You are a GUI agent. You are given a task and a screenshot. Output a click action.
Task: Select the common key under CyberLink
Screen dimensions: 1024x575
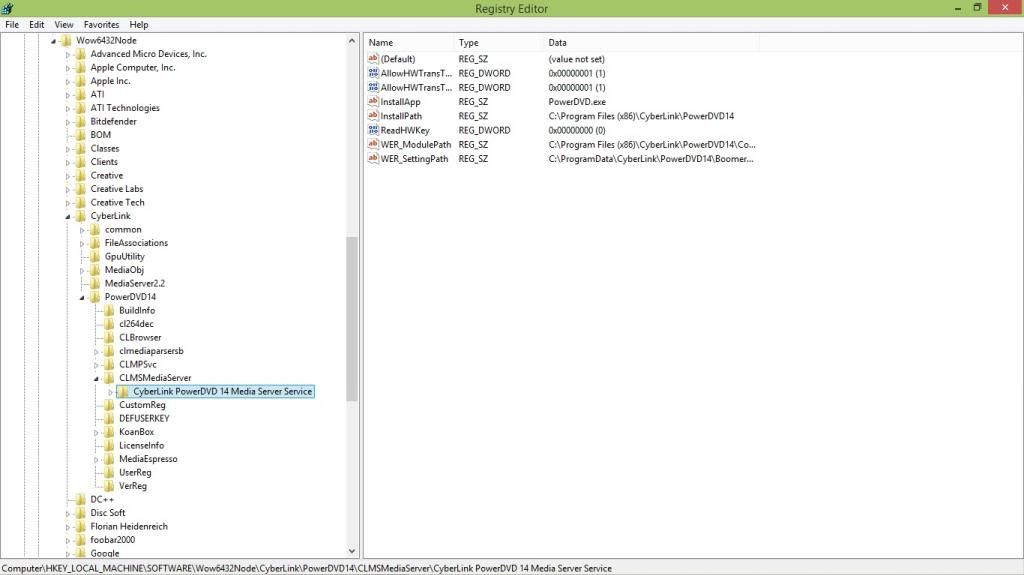point(123,229)
